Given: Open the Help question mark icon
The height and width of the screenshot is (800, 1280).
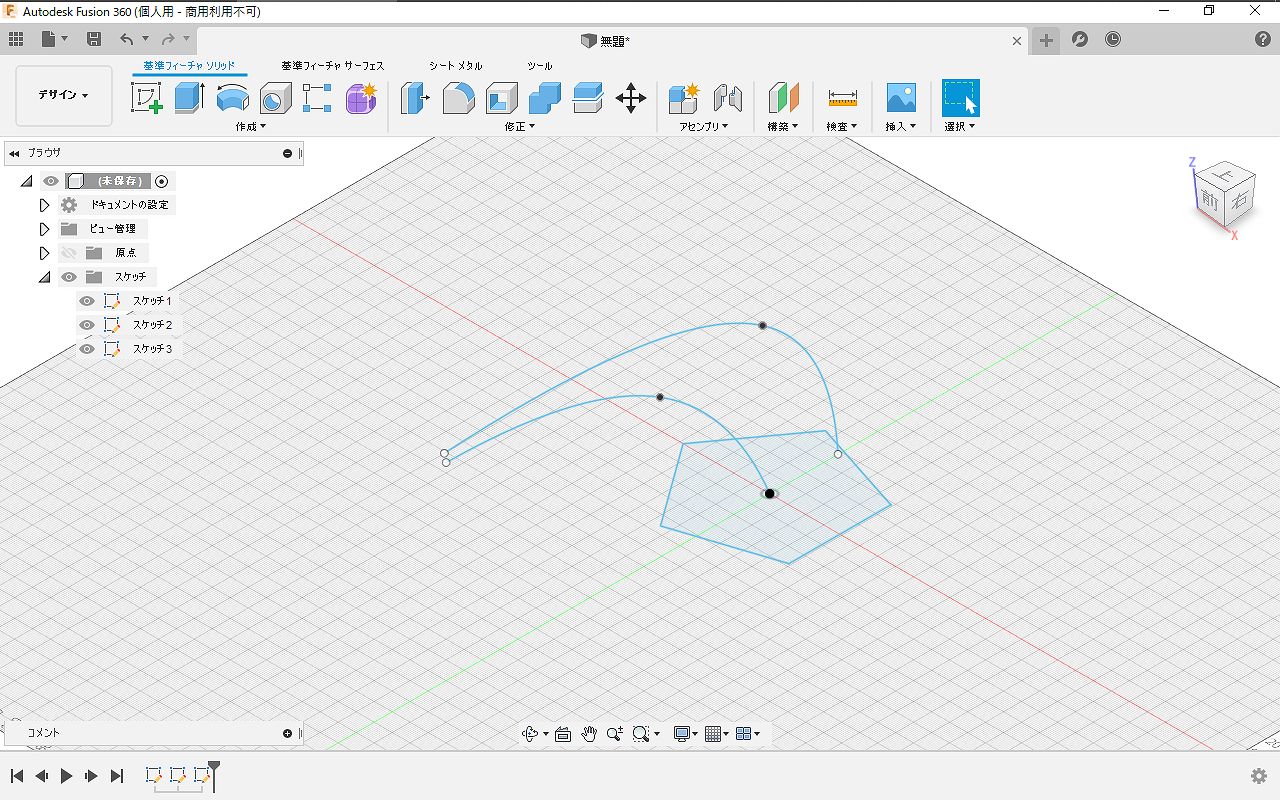Looking at the screenshot, I should coord(1263,40).
